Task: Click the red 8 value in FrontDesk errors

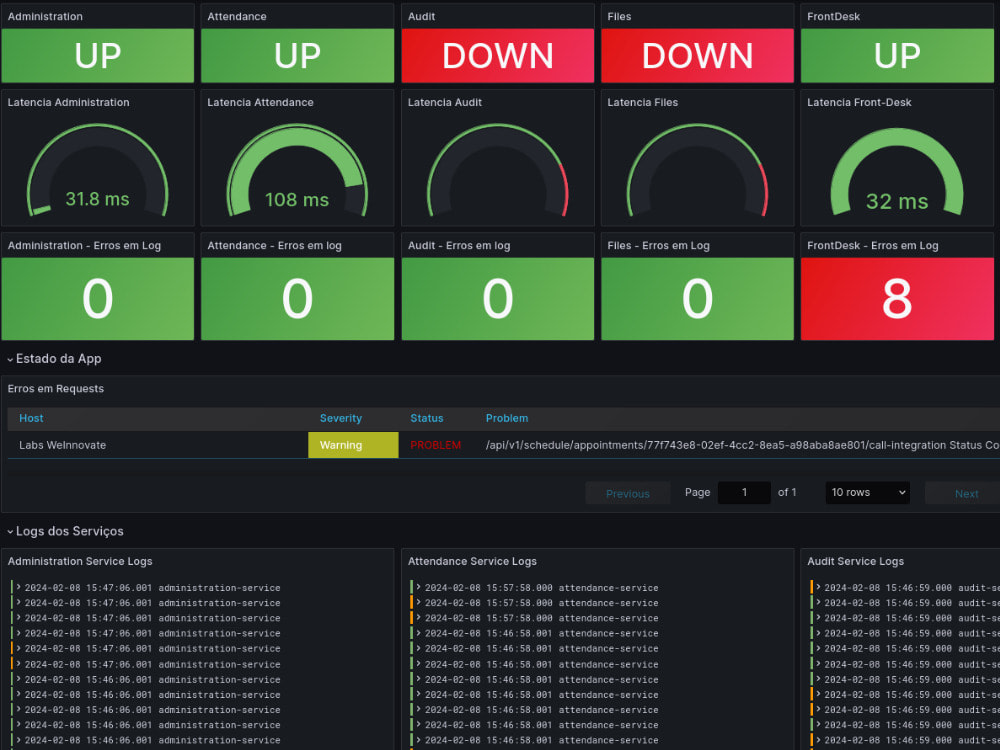Action: 897,298
